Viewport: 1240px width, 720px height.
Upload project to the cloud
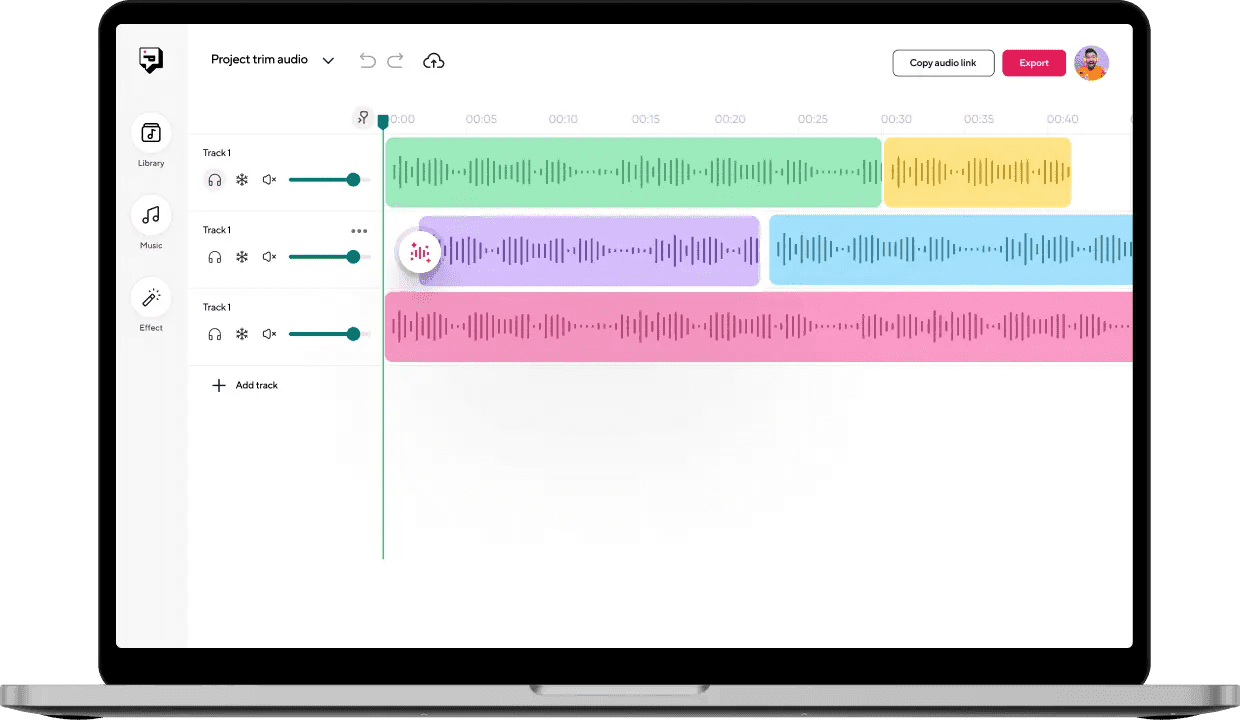(x=433, y=61)
